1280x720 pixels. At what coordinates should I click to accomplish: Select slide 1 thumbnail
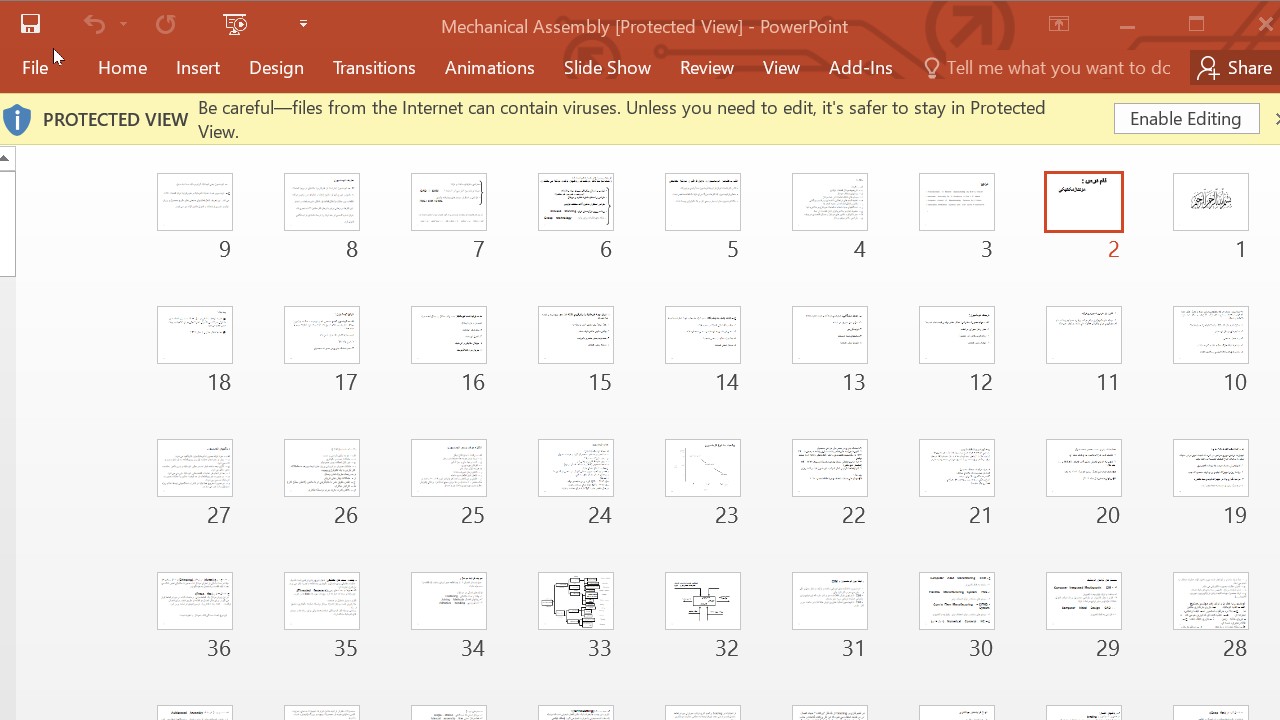coord(1210,202)
